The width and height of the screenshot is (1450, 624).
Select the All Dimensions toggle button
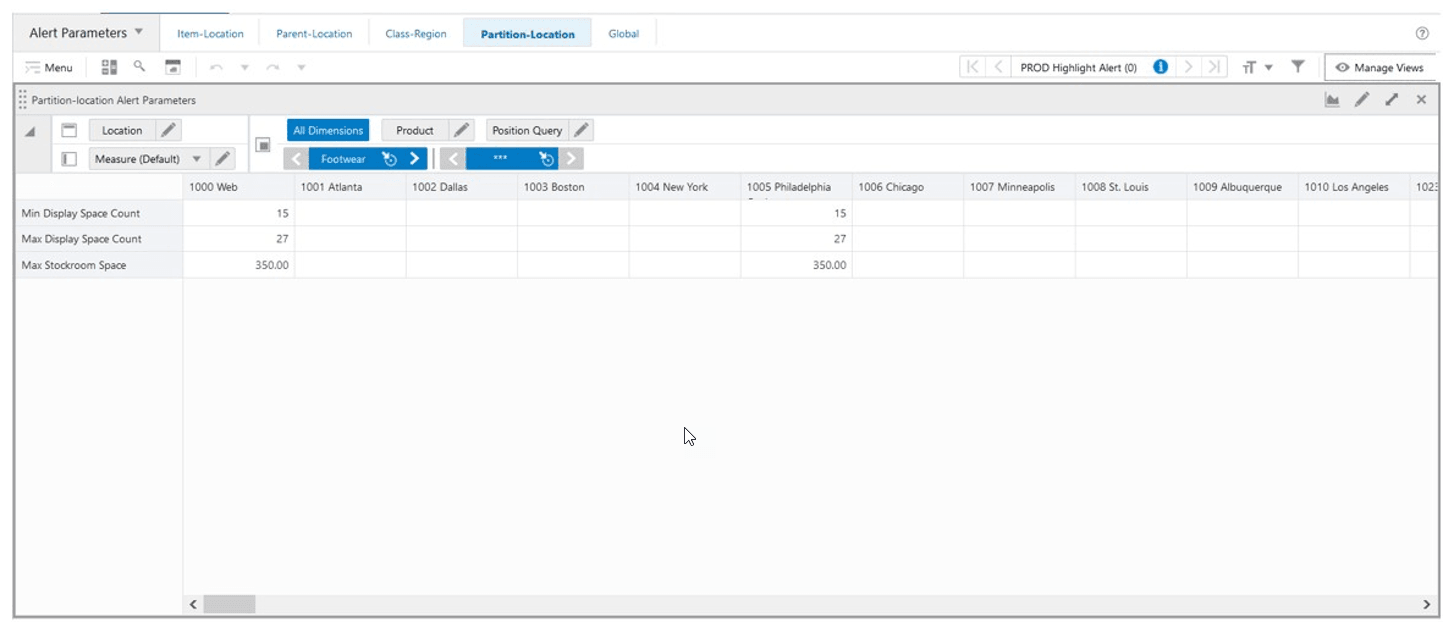click(327, 129)
